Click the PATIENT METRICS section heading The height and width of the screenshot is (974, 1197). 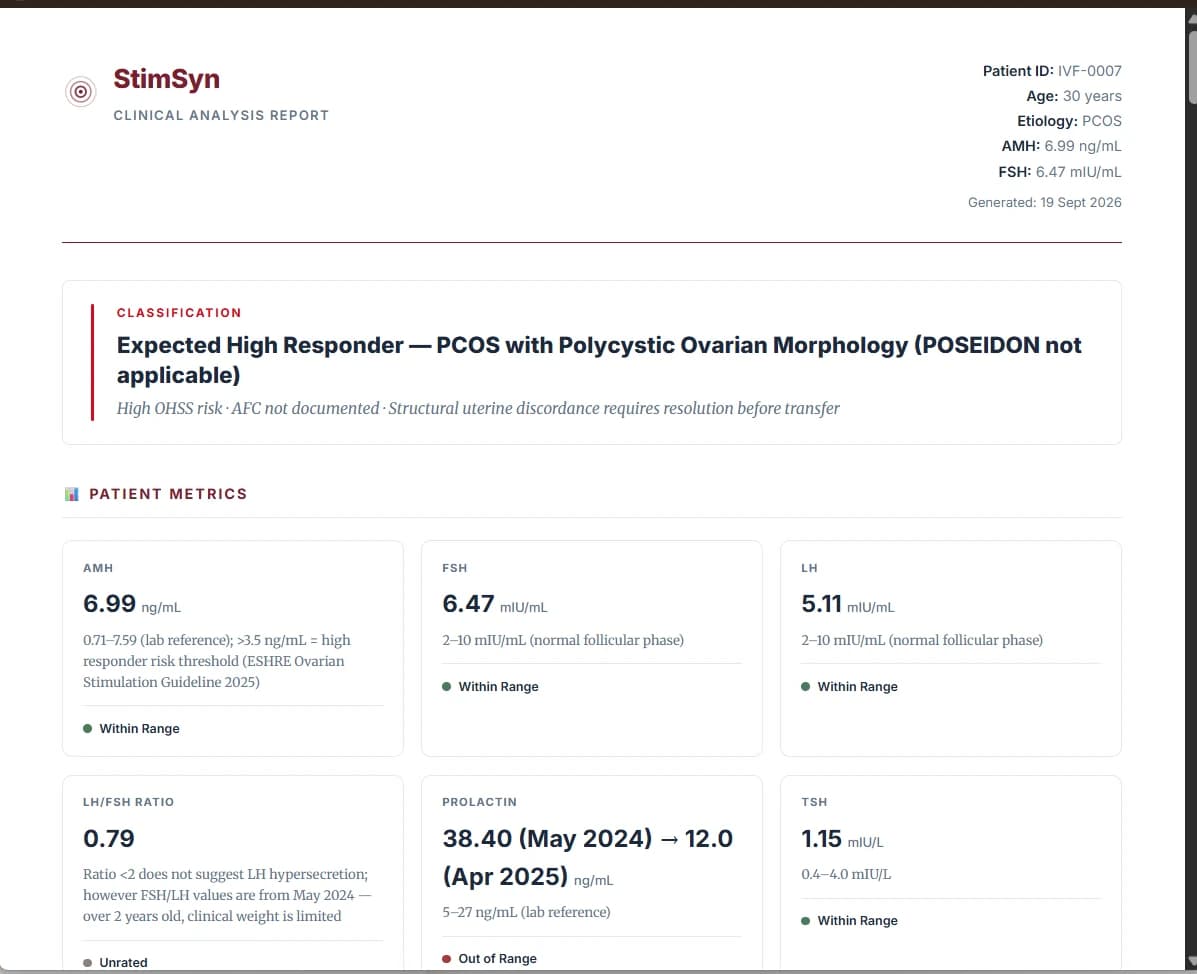[x=168, y=494]
